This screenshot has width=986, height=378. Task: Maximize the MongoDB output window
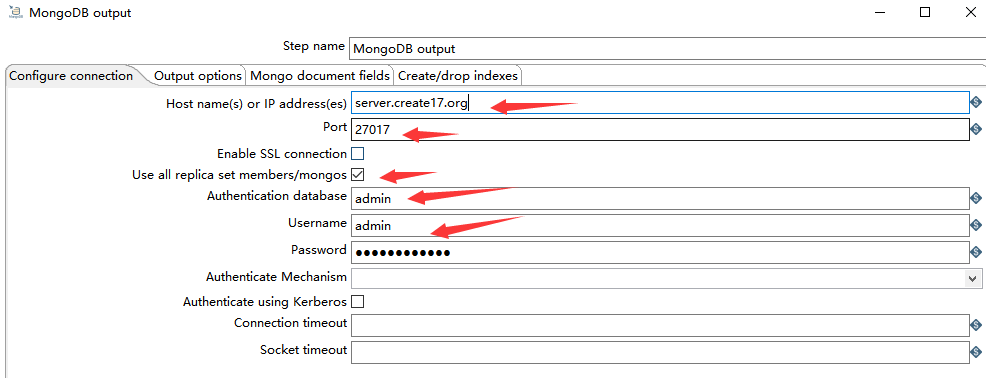[925, 12]
